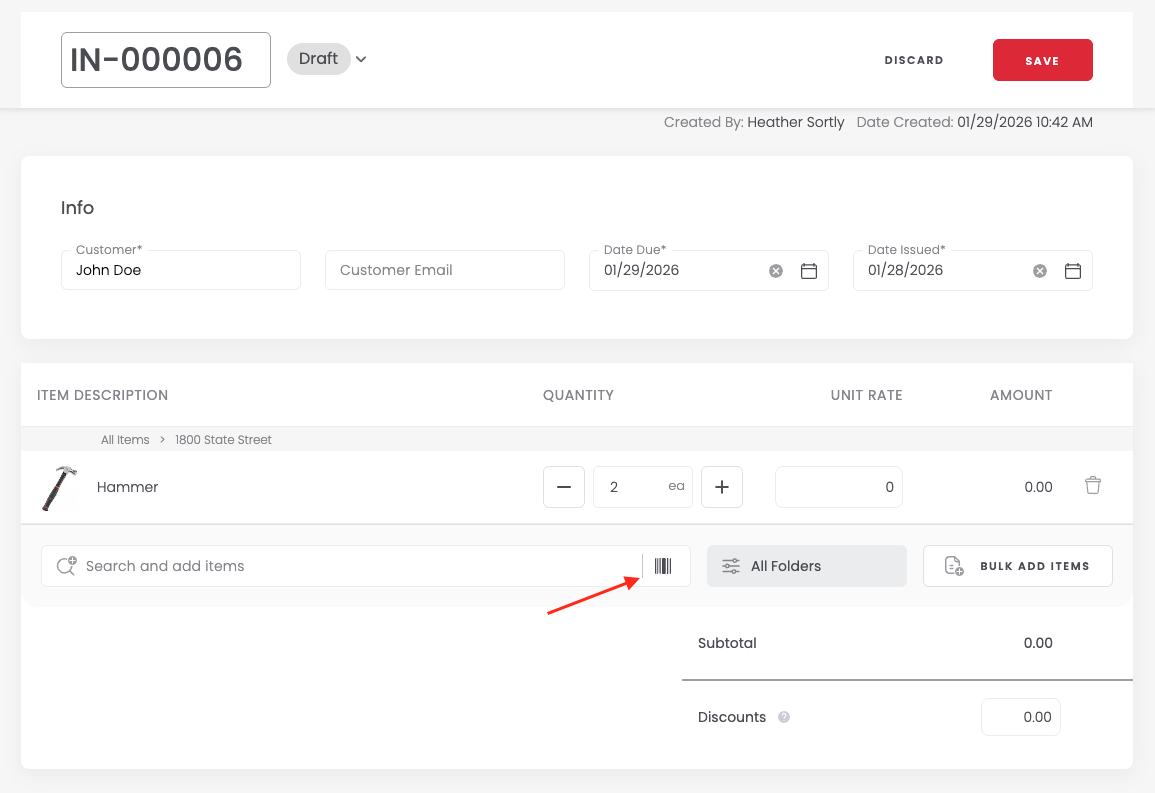Clear the Date Issued value
Viewport: 1155px width, 793px height.
pyautogui.click(x=1040, y=271)
